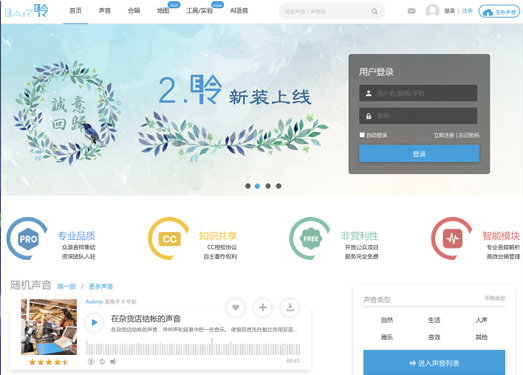
Task: Select the 器乐 sound type
Action: tap(387, 337)
